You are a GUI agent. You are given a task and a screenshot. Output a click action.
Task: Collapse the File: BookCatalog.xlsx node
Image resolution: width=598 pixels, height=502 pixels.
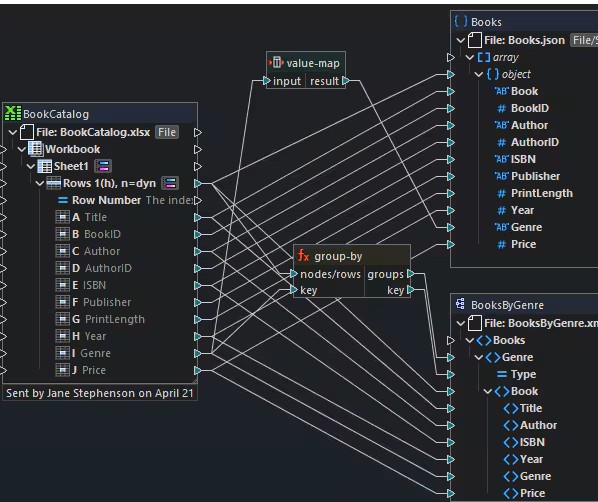click(13, 132)
